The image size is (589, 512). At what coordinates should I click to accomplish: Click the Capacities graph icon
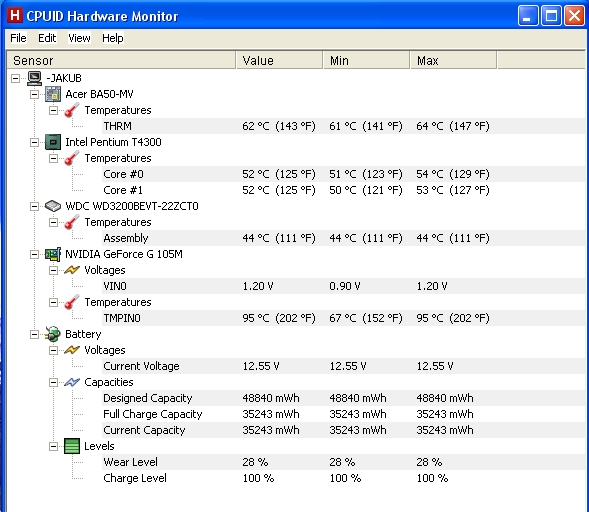point(72,382)
